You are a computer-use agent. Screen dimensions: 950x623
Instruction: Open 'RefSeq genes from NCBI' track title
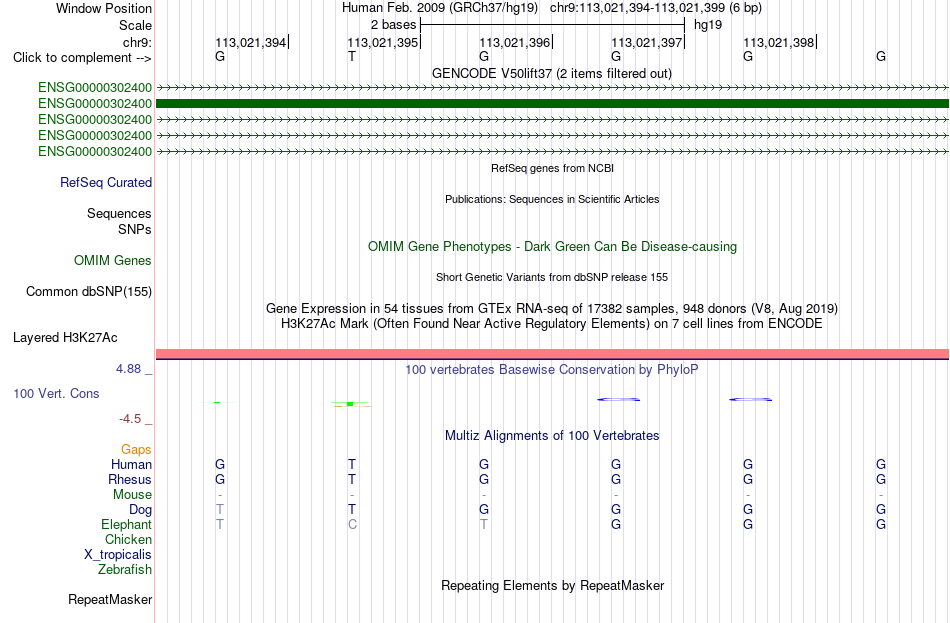552,168
